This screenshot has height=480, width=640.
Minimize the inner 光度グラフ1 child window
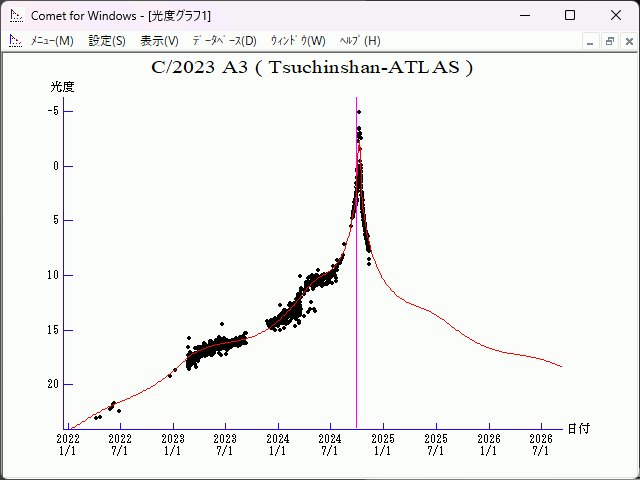click(x=591, y=41)
